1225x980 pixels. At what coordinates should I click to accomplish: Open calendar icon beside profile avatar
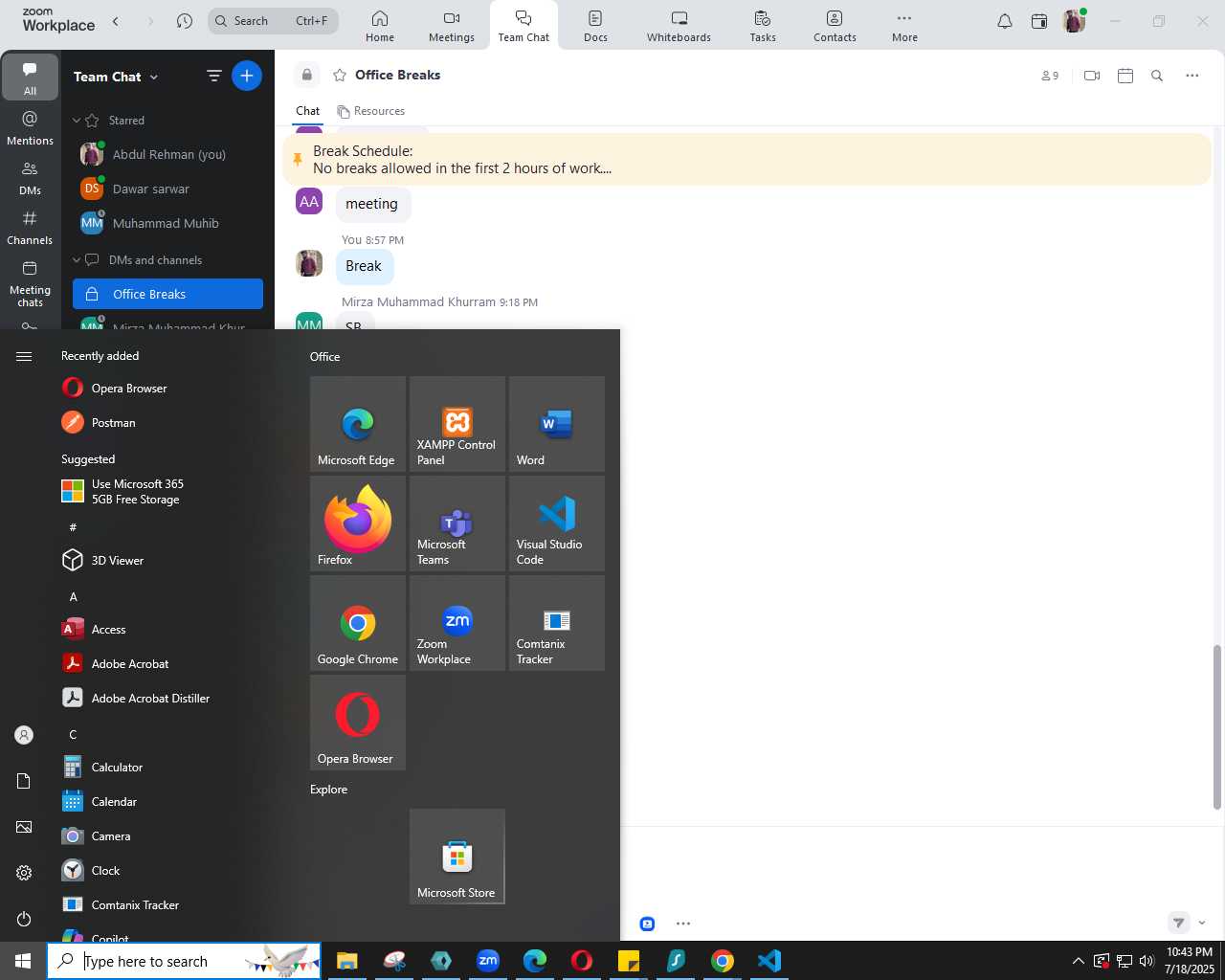pos(1039,21)
